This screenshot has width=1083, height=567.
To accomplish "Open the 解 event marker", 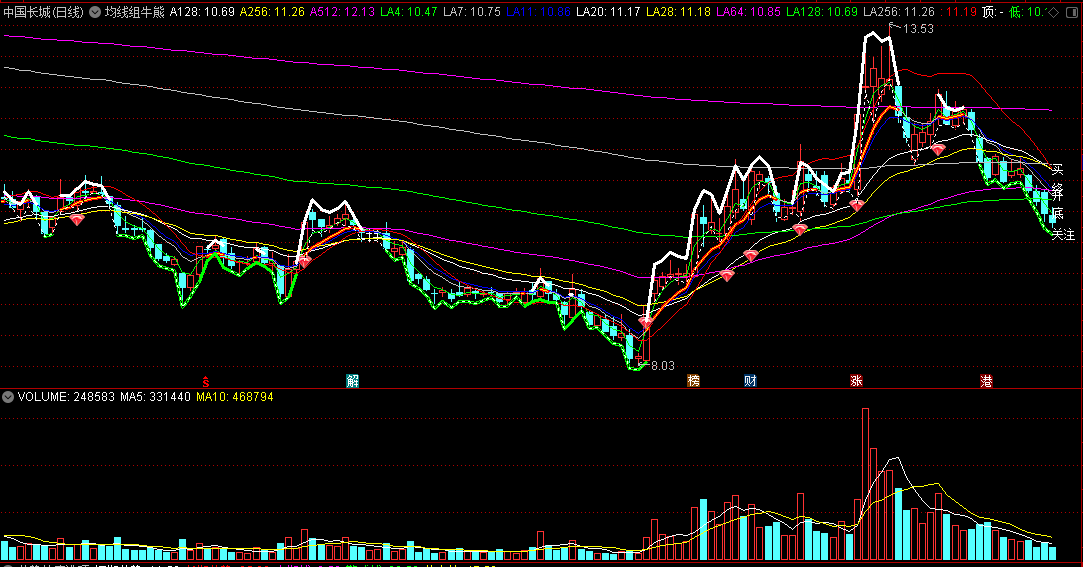I will (352, 381).
